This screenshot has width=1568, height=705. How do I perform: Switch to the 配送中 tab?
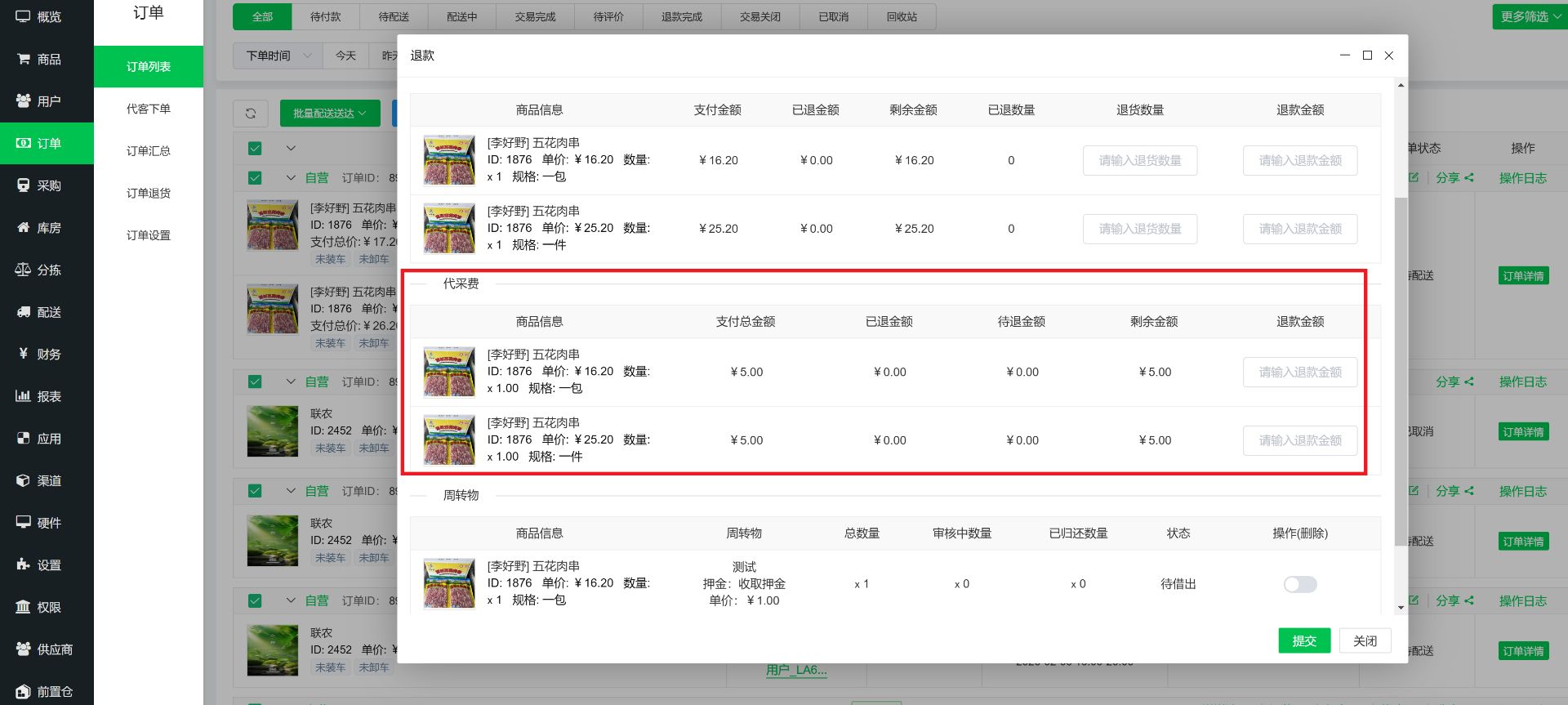(461, 16)
